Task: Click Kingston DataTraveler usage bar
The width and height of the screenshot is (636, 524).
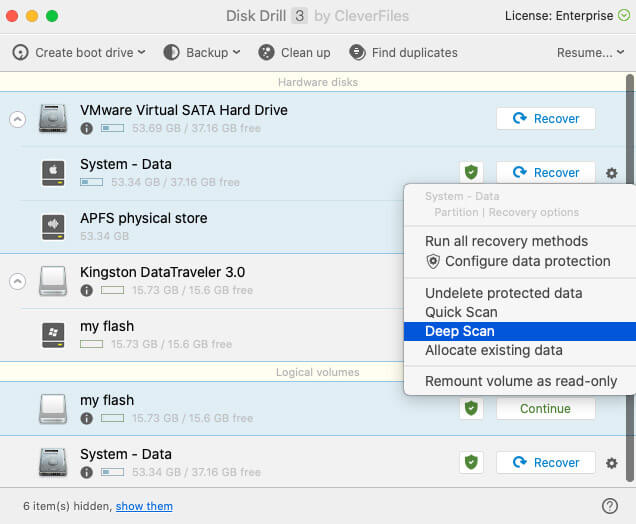Action: point(112,290)
